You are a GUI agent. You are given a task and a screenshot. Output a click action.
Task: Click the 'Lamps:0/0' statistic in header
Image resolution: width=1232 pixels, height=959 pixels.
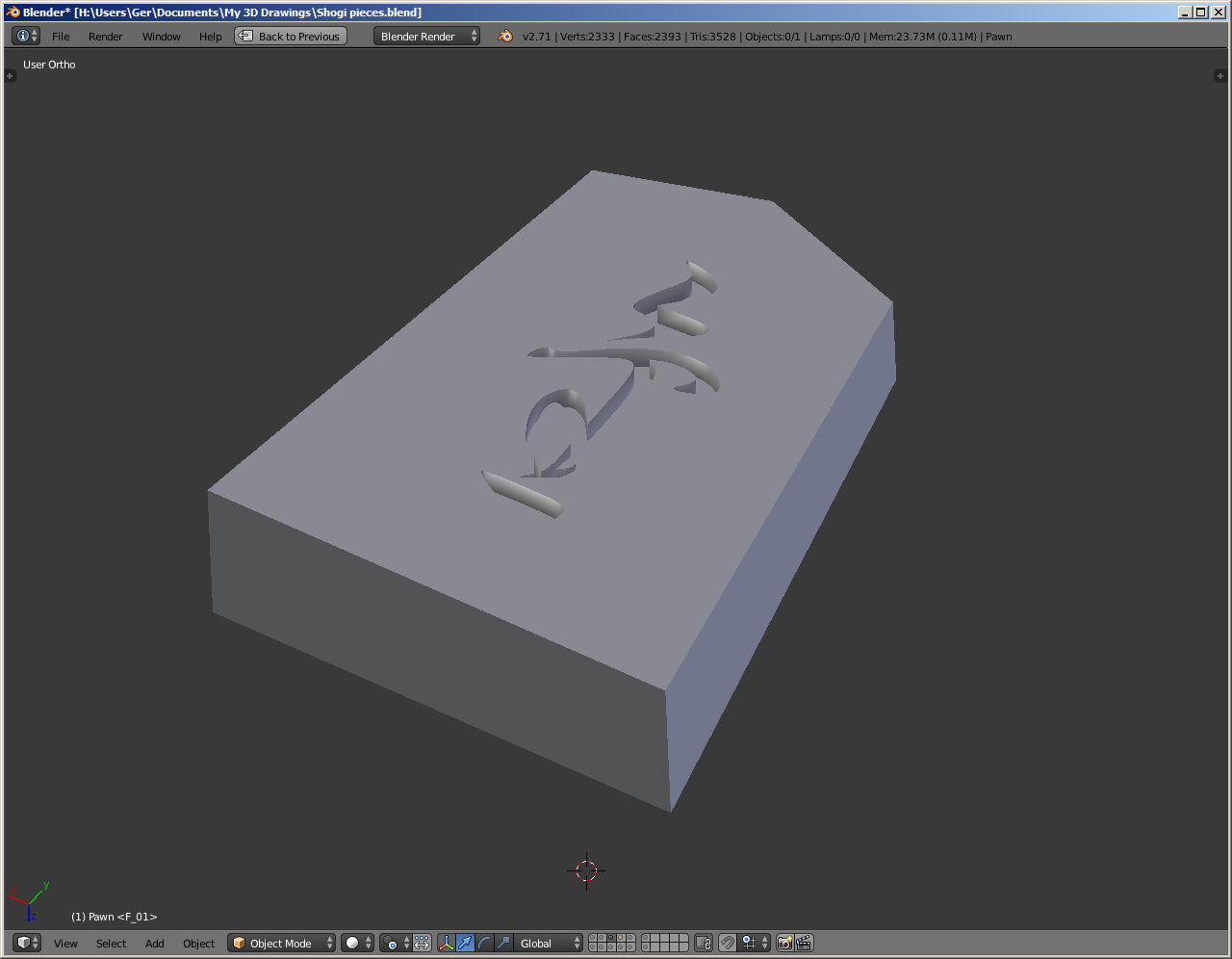tap(834, 37)
